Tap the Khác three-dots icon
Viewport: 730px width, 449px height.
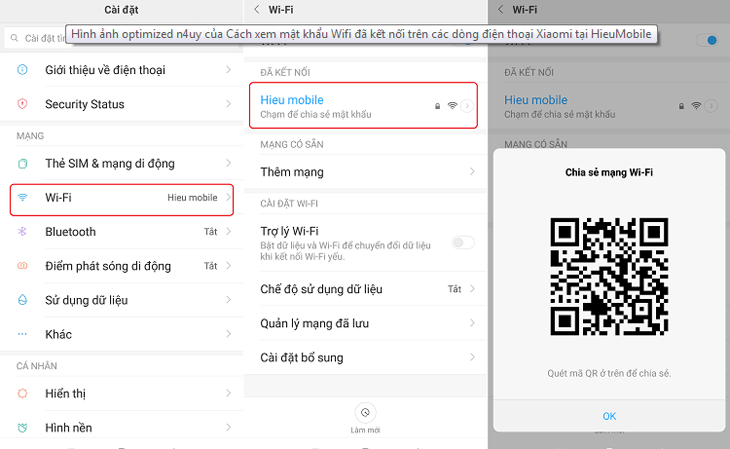pos(22,334)
